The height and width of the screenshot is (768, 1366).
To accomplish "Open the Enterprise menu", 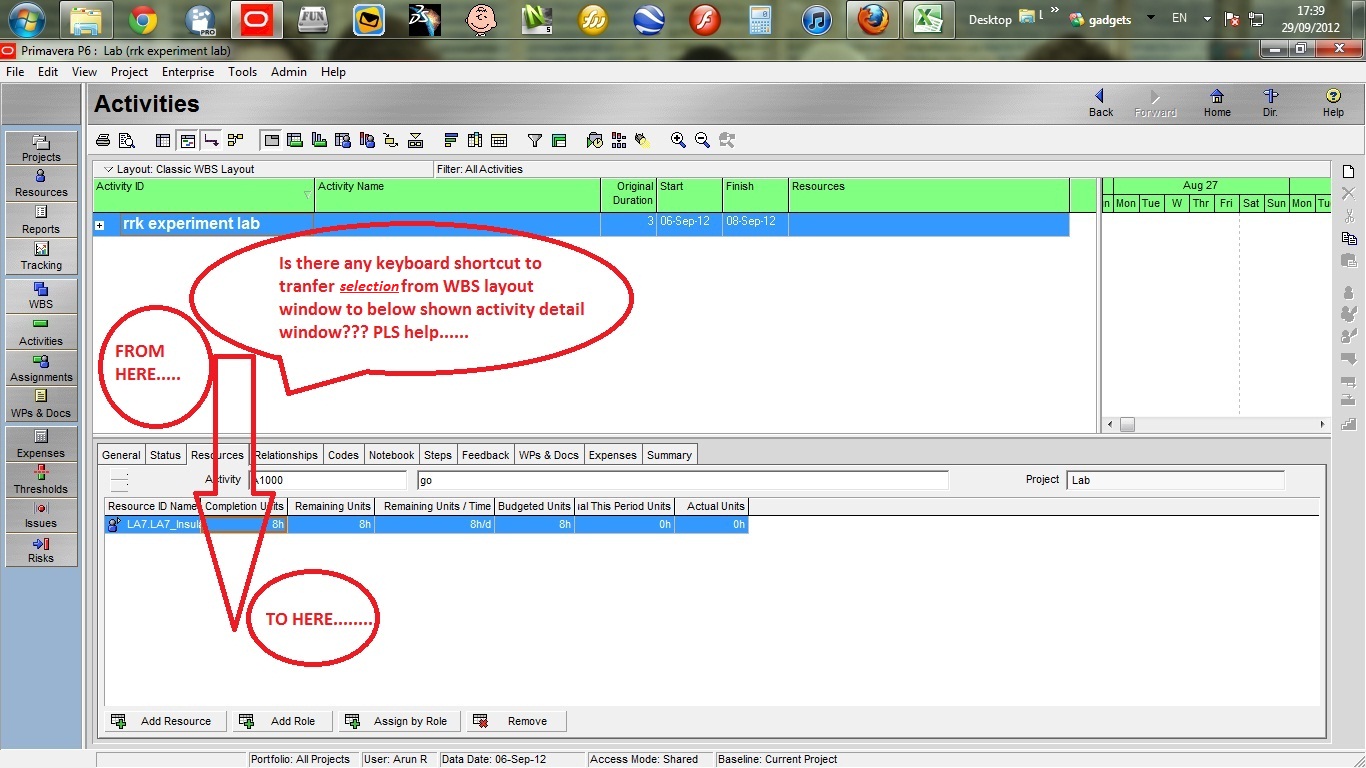I will coord(188,72).
